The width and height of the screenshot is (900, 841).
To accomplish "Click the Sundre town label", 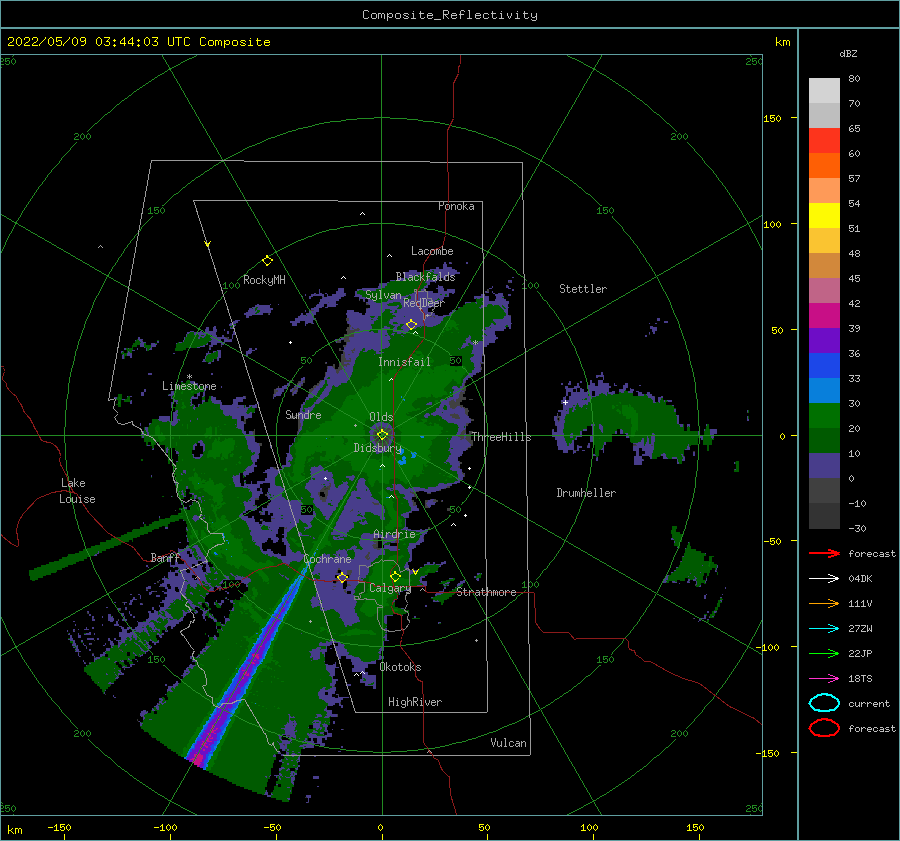I will point(303,414).
